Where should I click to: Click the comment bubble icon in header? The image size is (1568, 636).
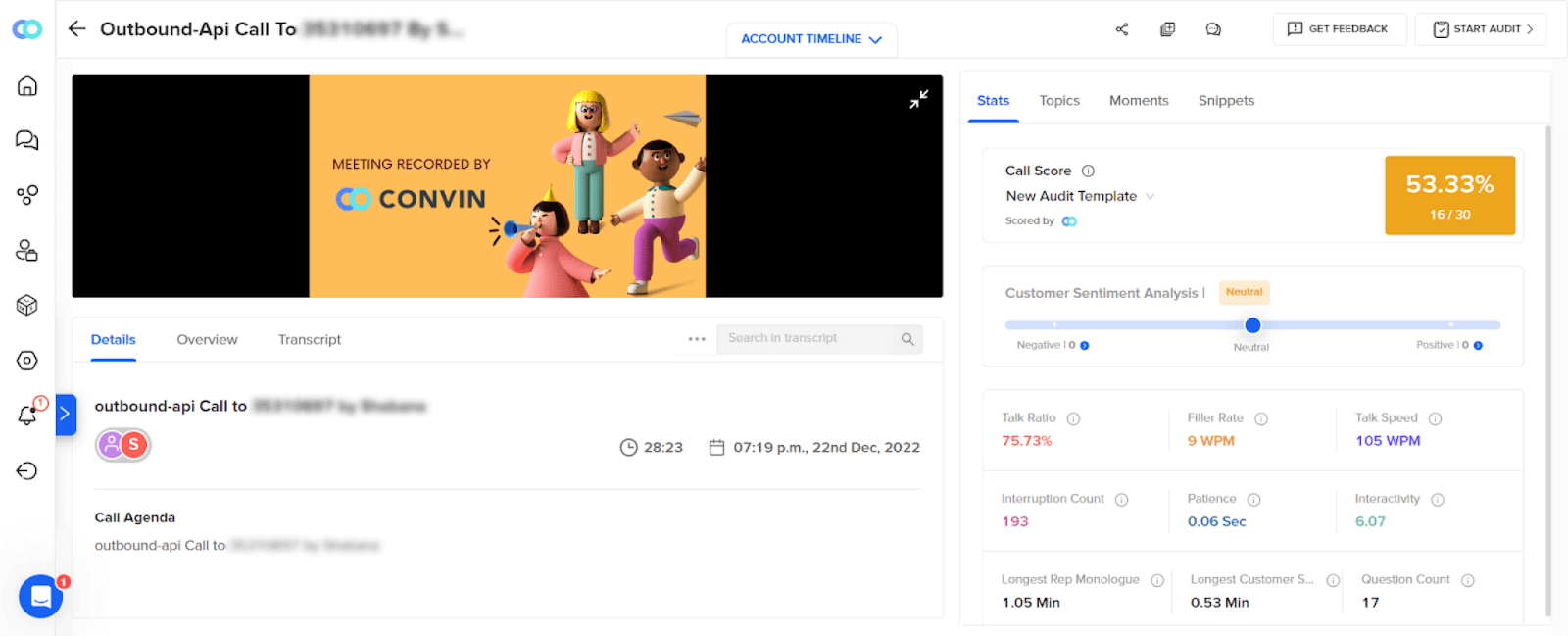point(1213,29)
